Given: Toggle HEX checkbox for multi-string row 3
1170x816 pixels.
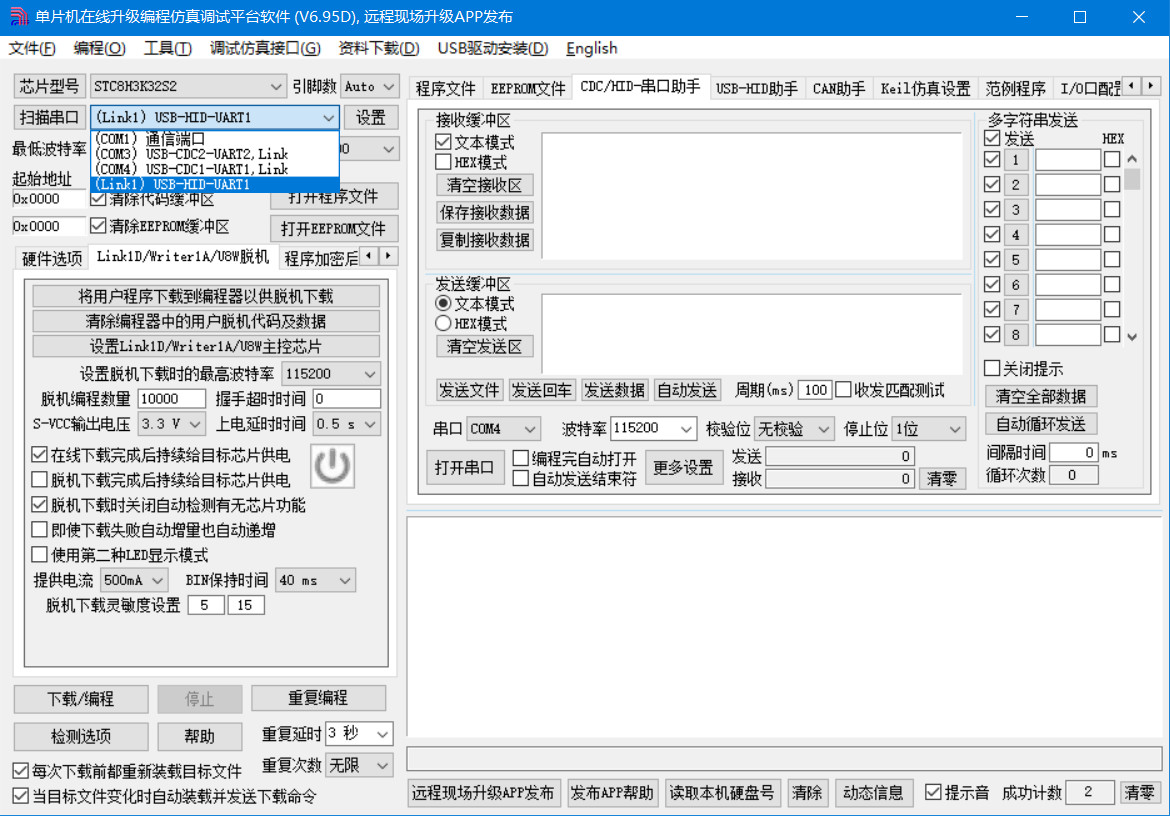Looking at the screenshot, I should (1112, 210).
